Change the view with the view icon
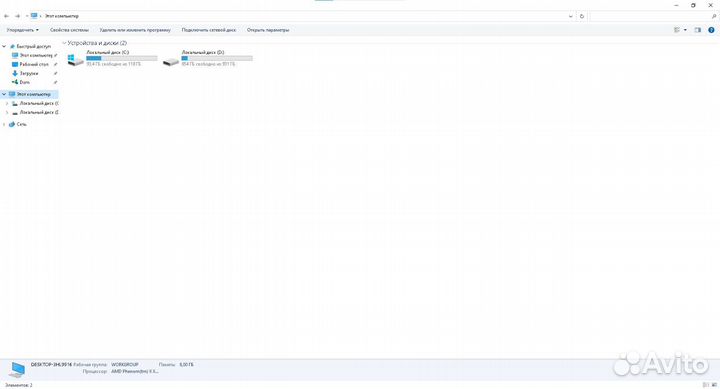This screenshot has height=389, width=720. pos(677,30)
